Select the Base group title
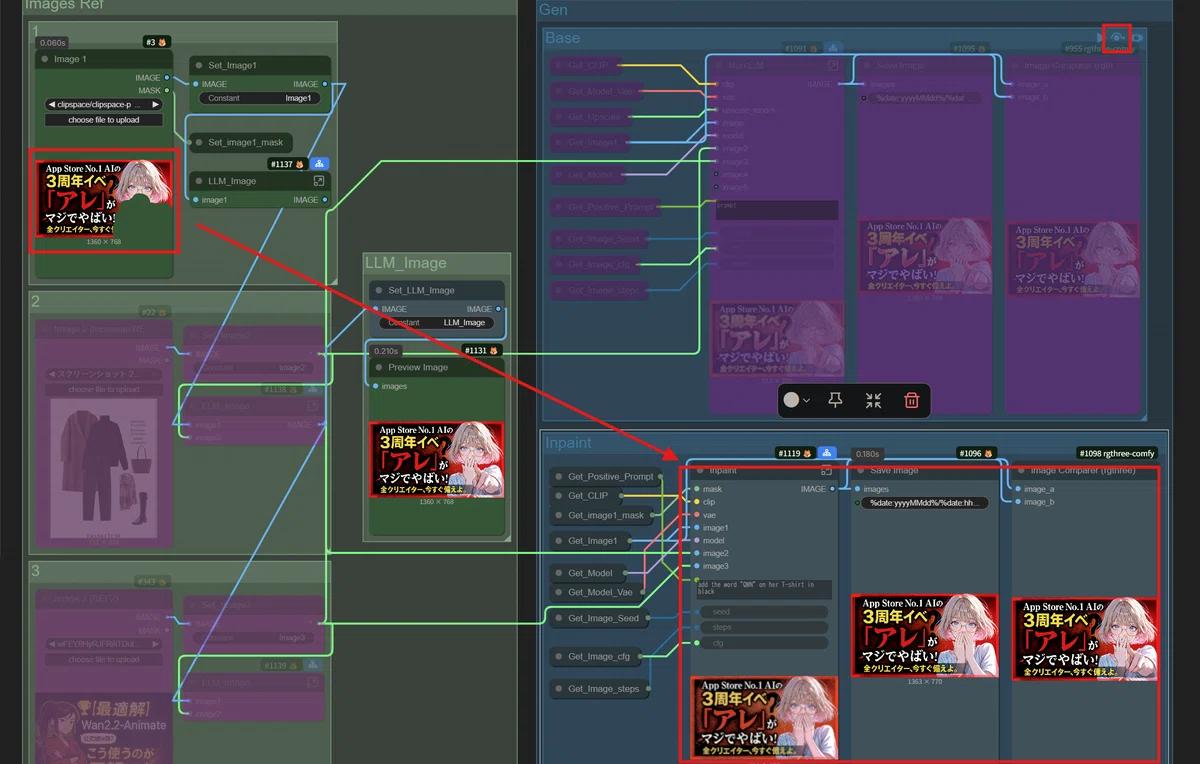 561,38
